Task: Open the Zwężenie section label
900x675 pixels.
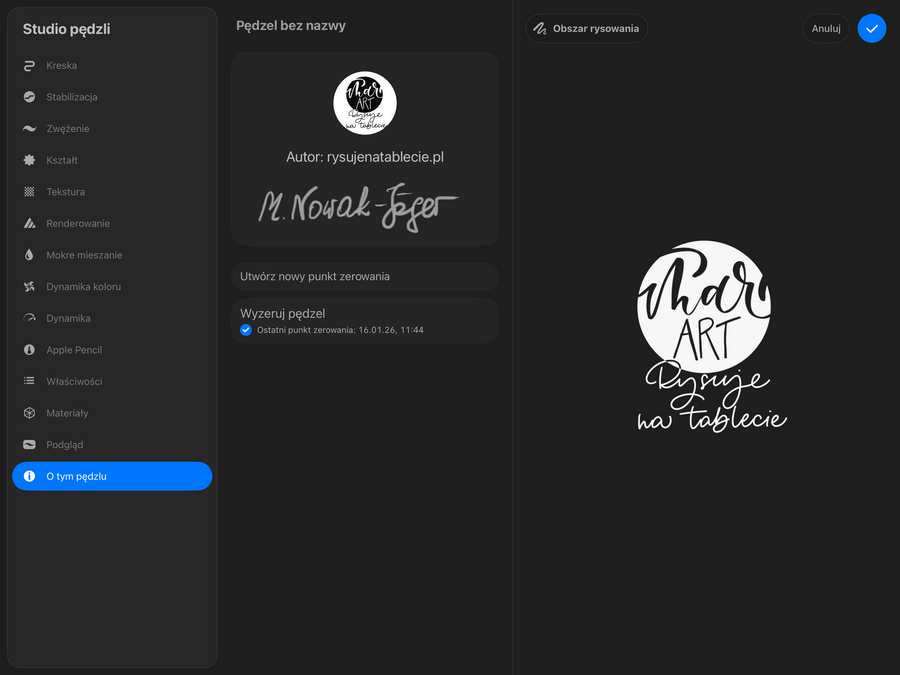Action: 68,129
